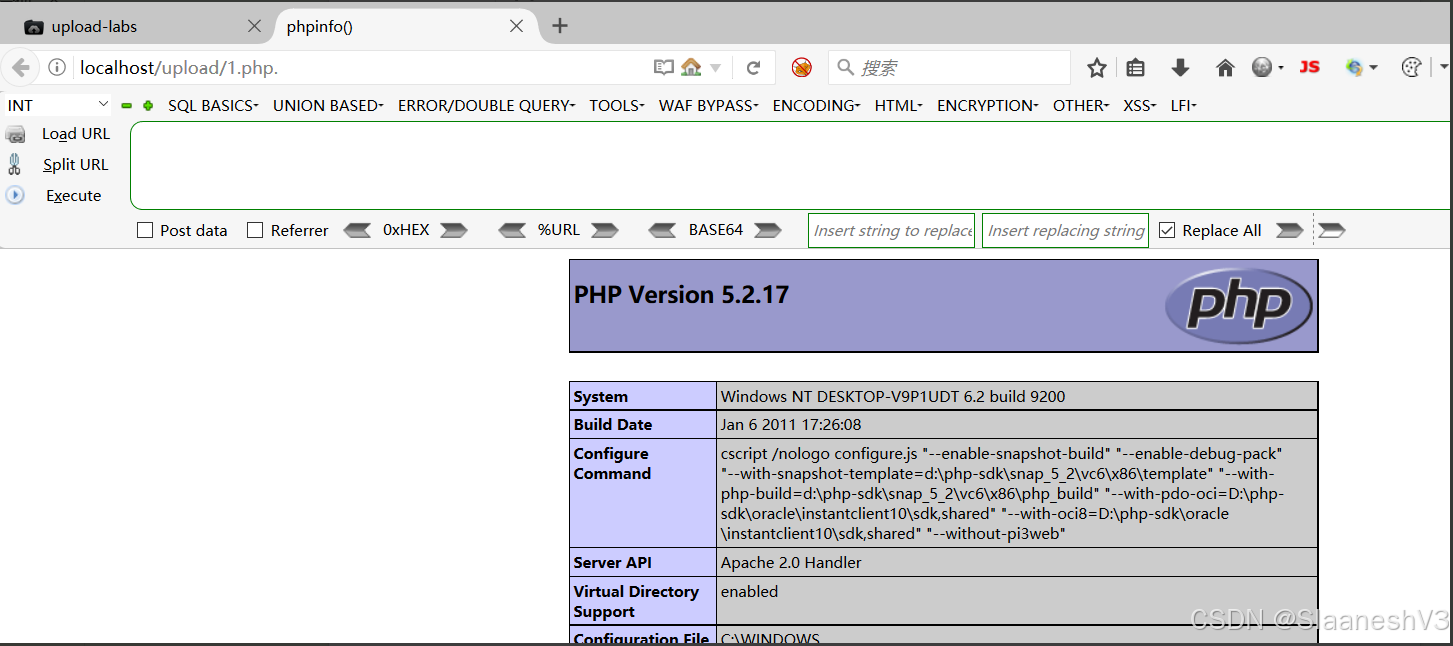Click inside the HackBar URL text area
The height and width of the screenshot is (646, 1453).
[790, 166]
